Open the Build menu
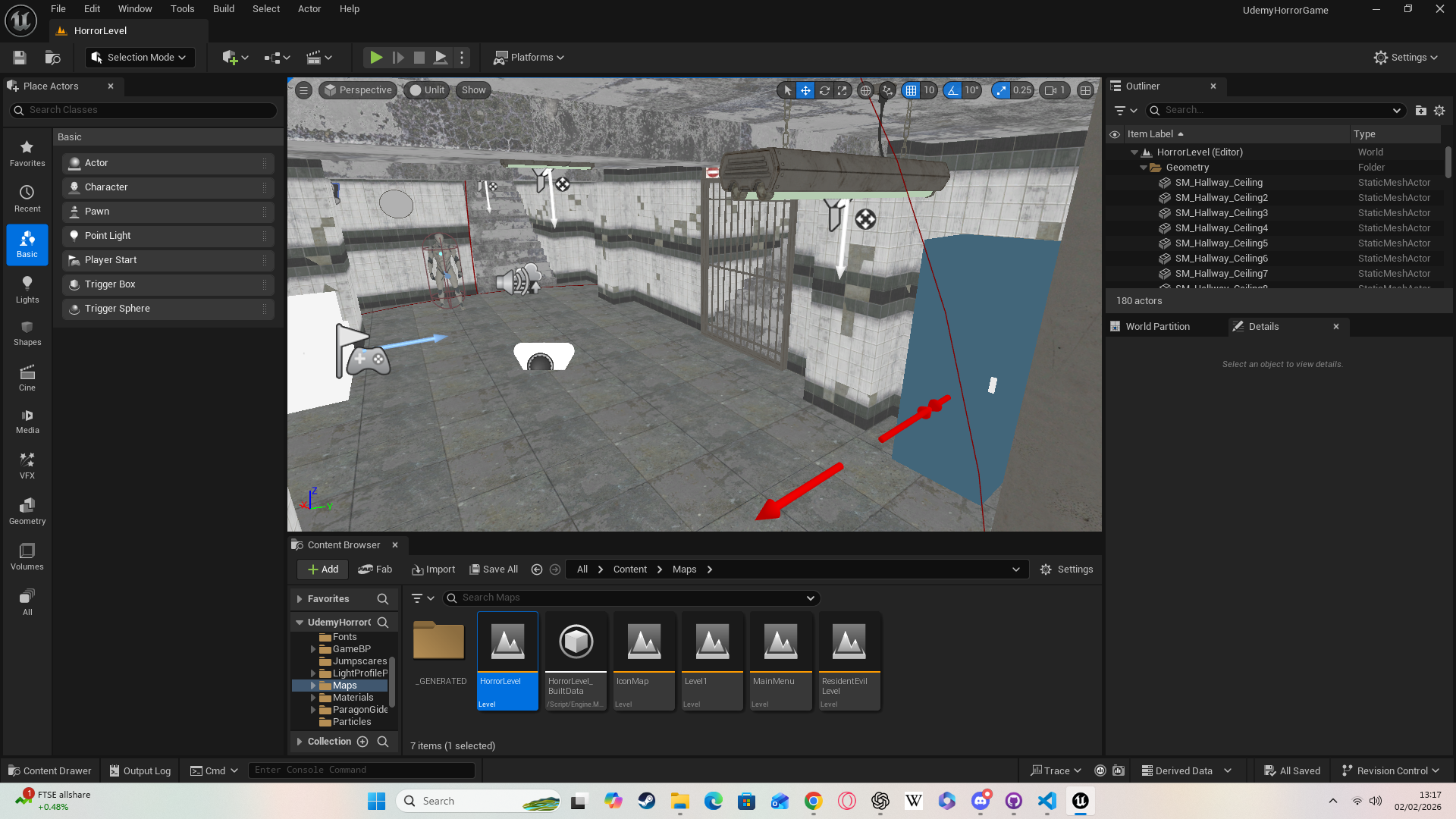Screen dimensions: 1456x819 [223, 9]
